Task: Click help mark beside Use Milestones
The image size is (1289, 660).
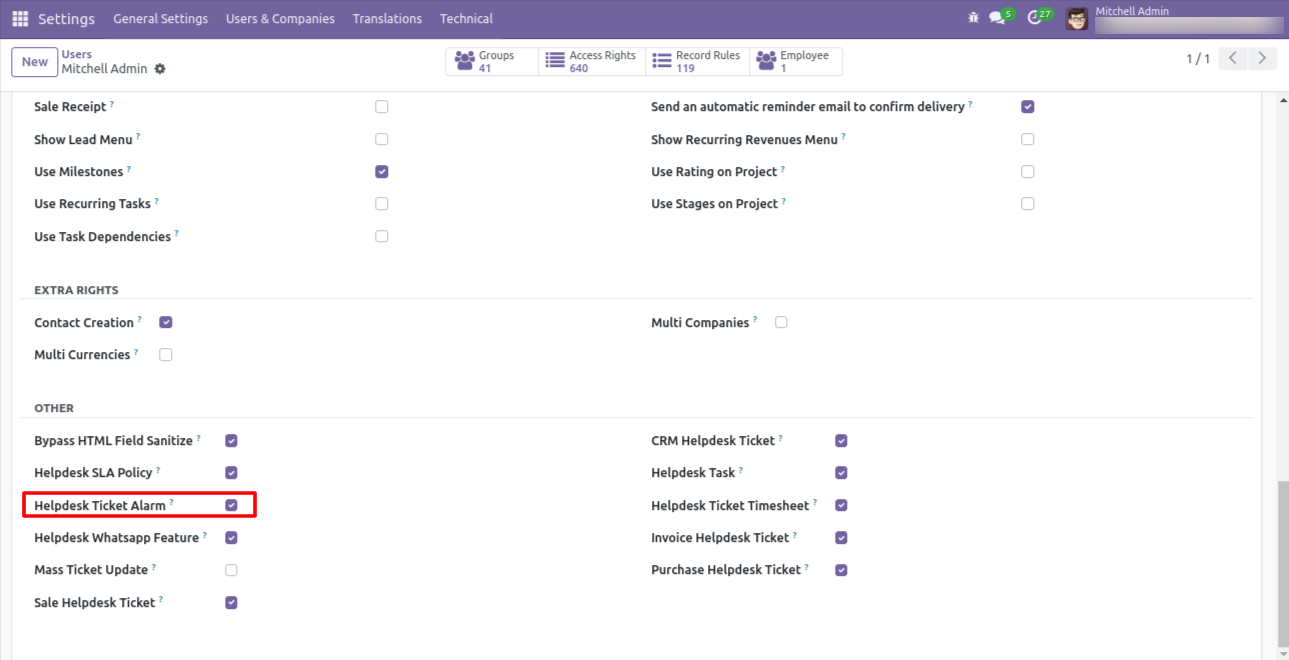Action: (x=129, y=169)
